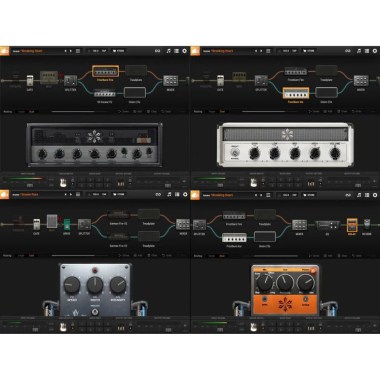The height and width of the screenshot is (380, 380).
Task: Select the SPLITTER block next to the green DRIVE pedal
Action: 84,225
